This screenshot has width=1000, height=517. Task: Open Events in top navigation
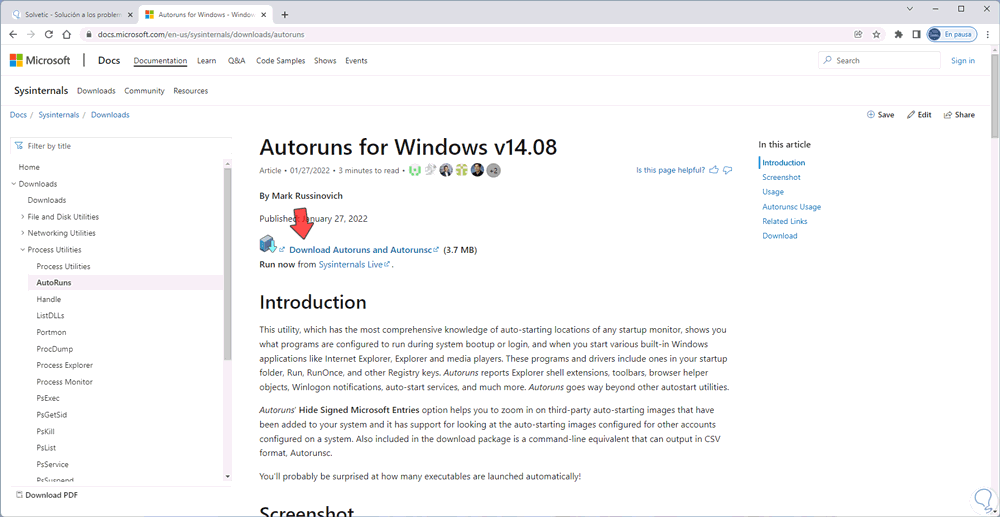coord(356,61)
